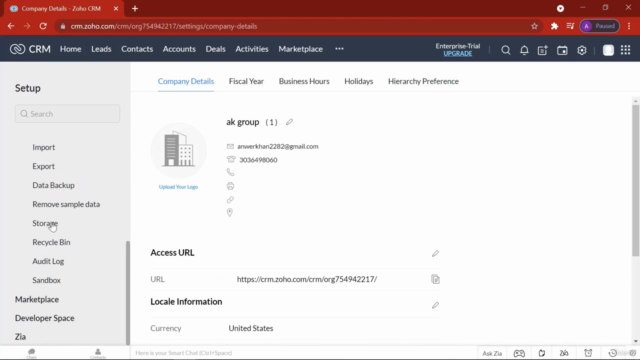This screenshot has width=640, height=360.
Task: Open Storage in Setup sidebar
Action: [x=45, y=223]
